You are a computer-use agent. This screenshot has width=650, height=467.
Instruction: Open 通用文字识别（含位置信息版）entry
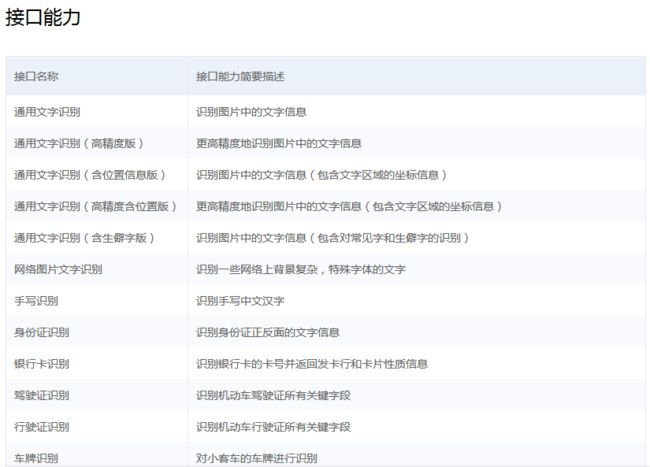click(x=90, y=175)
